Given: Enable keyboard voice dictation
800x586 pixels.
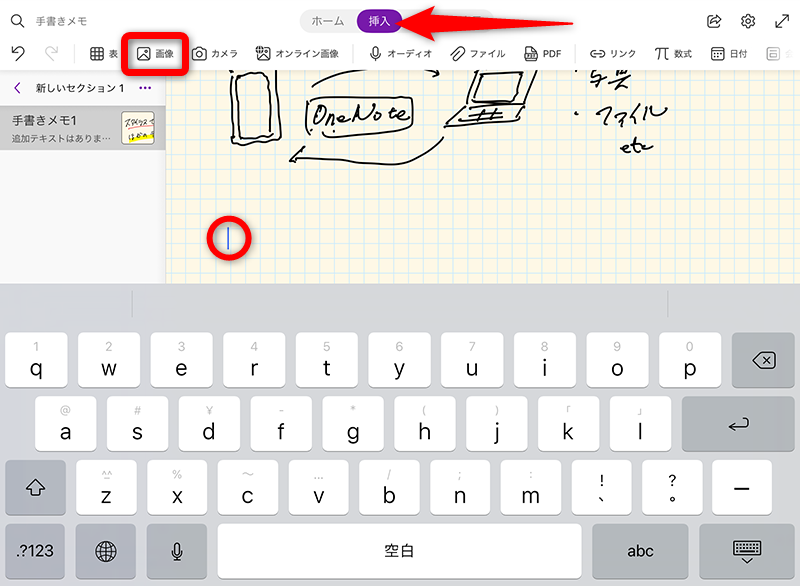Looking at the screenshot, I should pos(177,551).
